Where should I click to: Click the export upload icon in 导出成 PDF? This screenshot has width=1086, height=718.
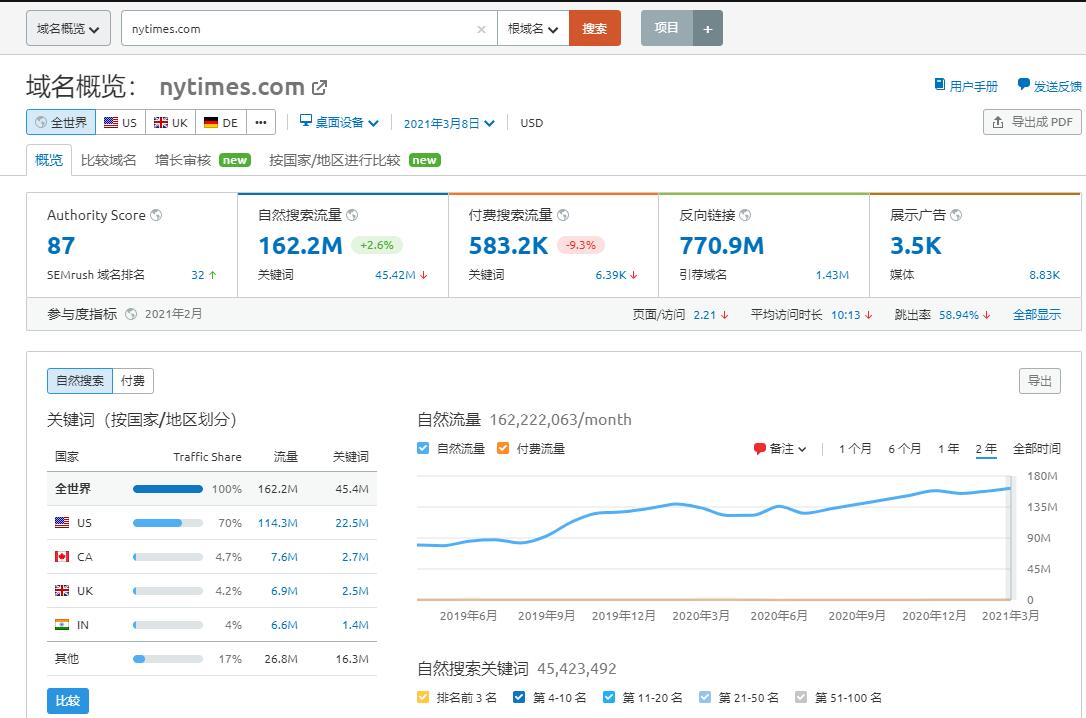coord(997,123)
